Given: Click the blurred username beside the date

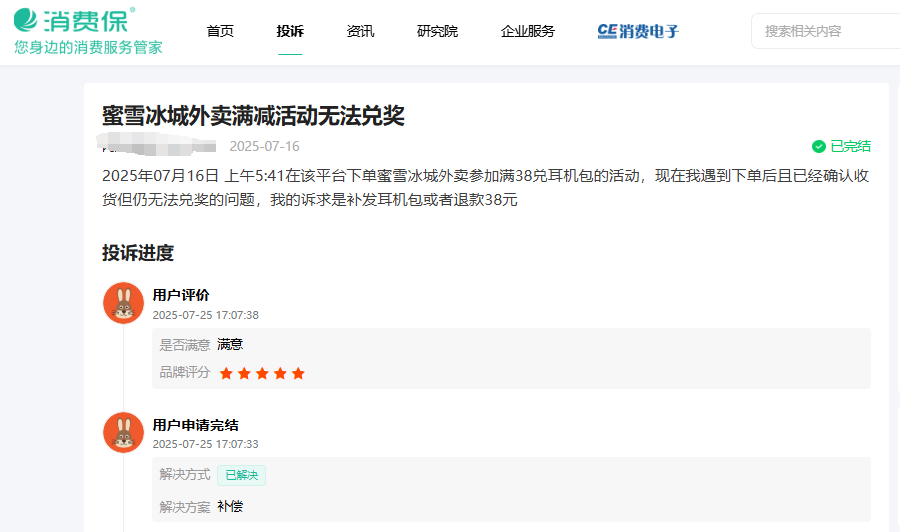Looking at the screenshot, I should click(x=158, y=145).
